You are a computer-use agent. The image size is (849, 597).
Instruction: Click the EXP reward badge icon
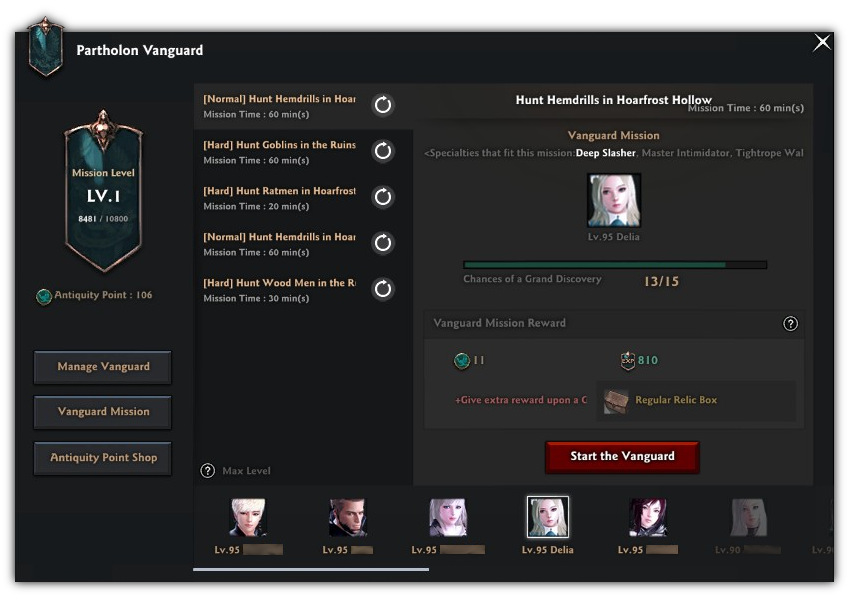click(628, 360)
